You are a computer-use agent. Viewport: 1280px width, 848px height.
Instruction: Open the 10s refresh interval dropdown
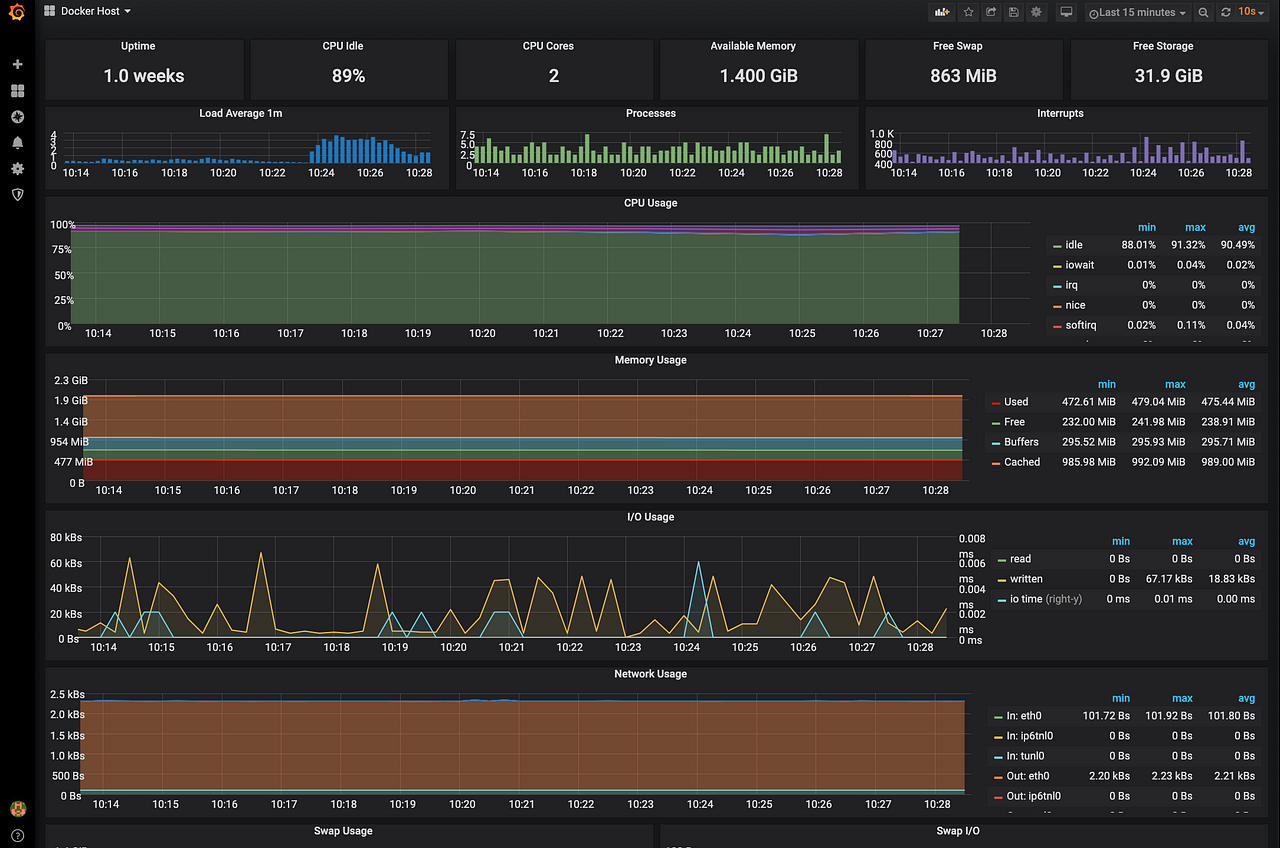coord(1250,12)
